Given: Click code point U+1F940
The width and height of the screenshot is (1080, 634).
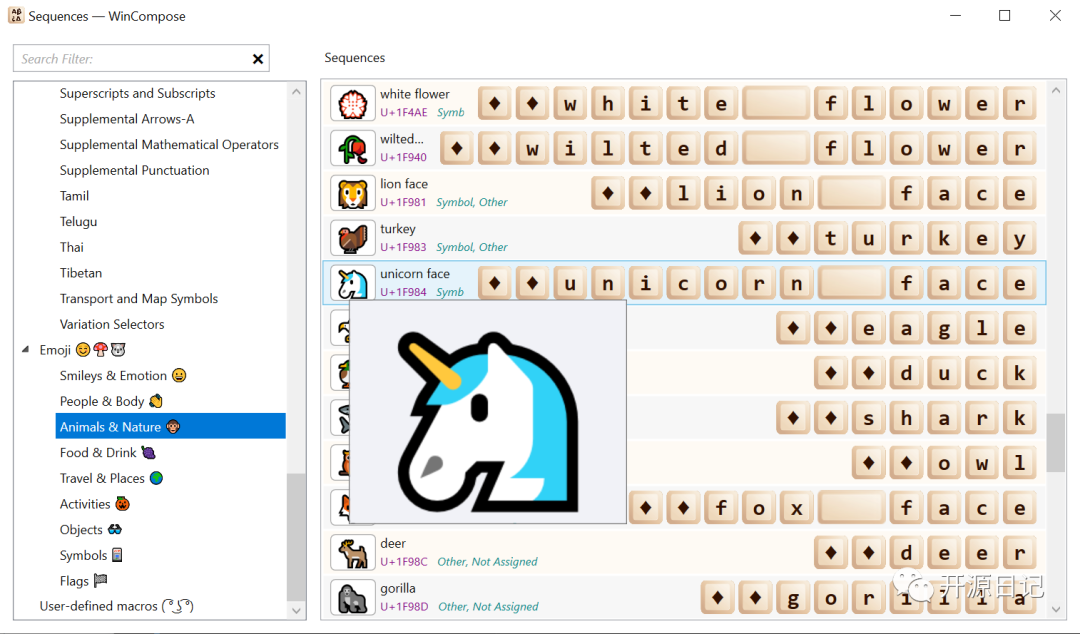Looking at the screenshot, I should (404, 157).
